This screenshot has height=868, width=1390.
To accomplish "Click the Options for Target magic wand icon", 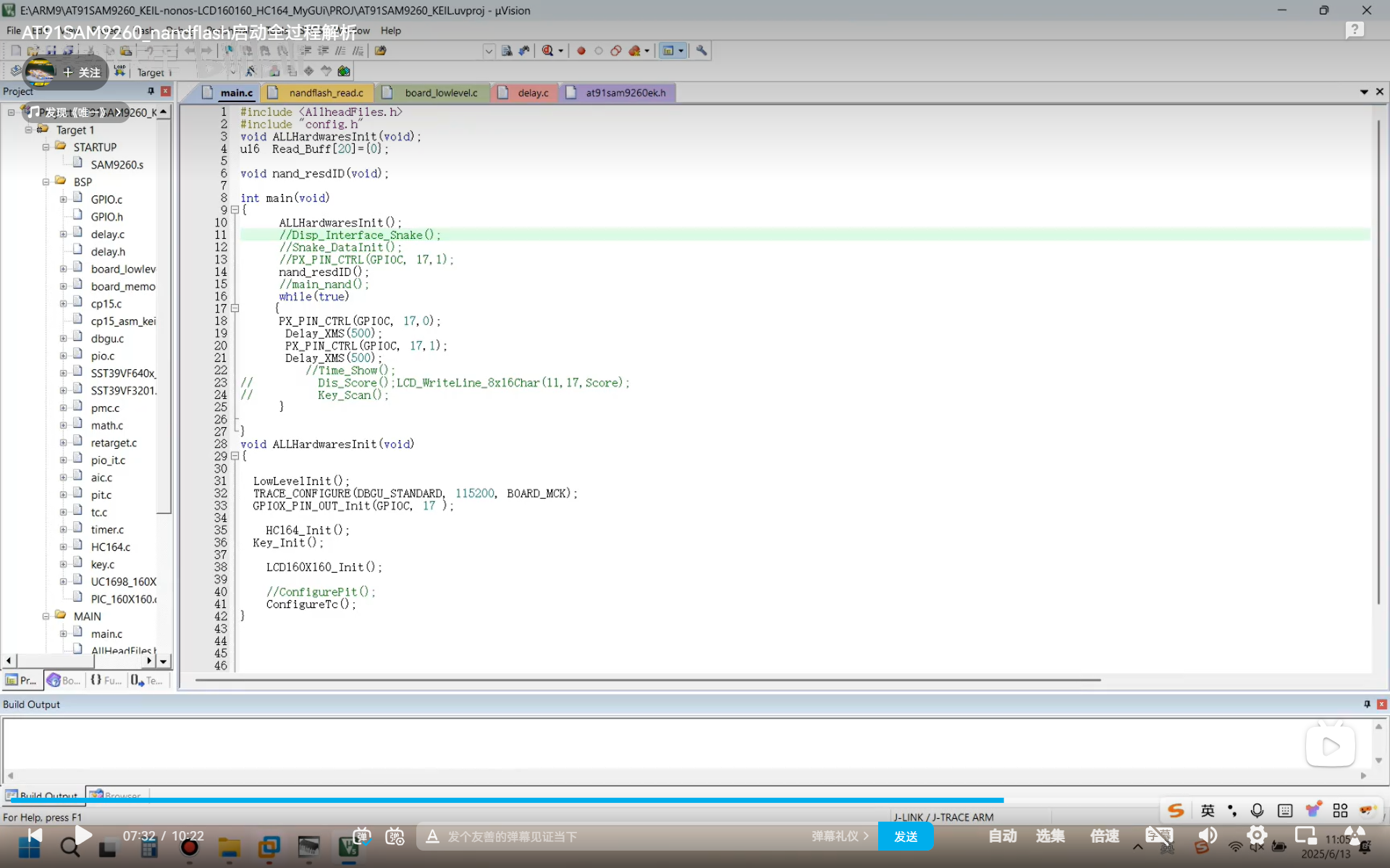I will (x=250, y=71).
